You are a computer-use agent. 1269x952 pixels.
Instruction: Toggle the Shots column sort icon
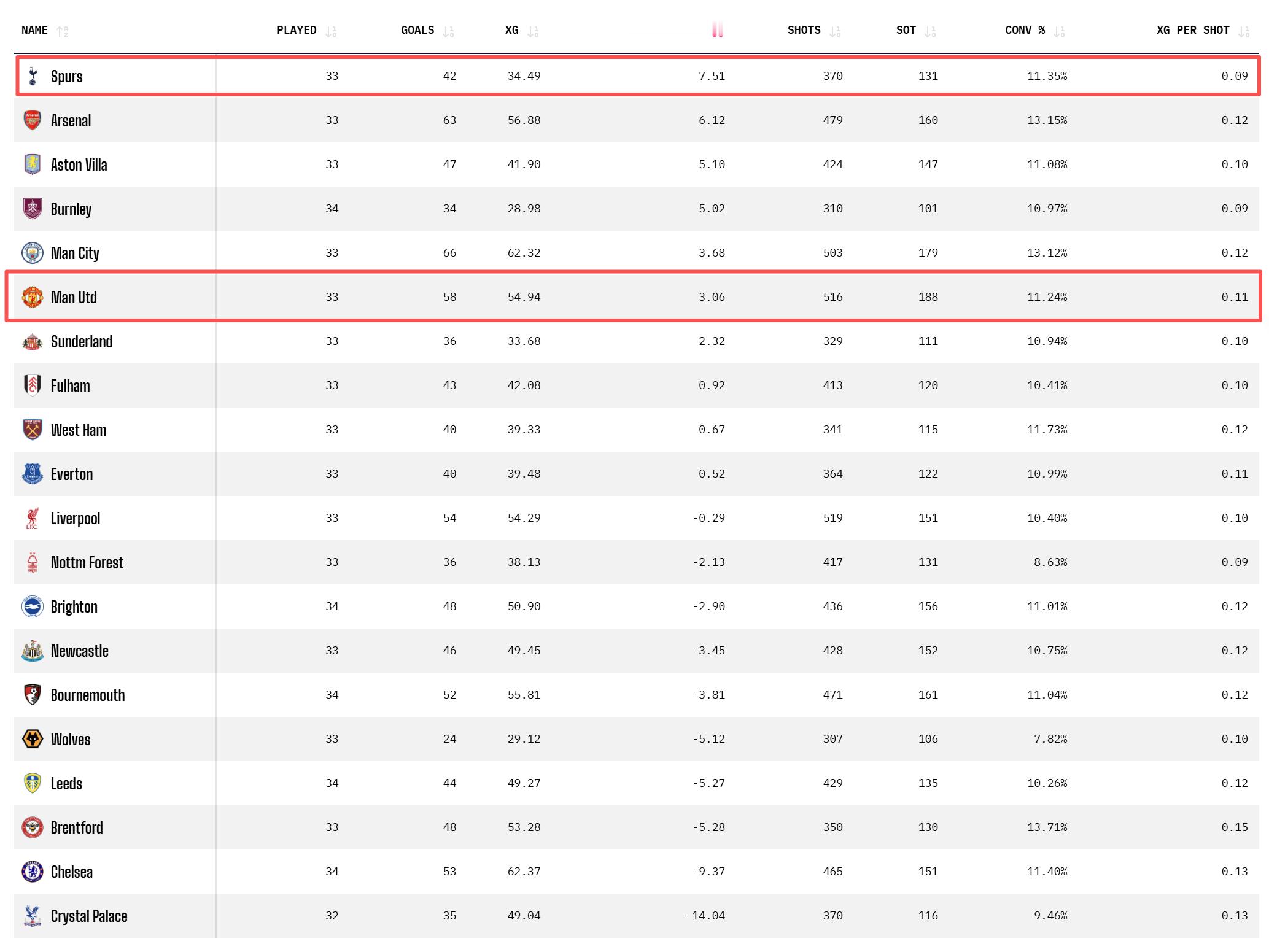coord(834,31)
